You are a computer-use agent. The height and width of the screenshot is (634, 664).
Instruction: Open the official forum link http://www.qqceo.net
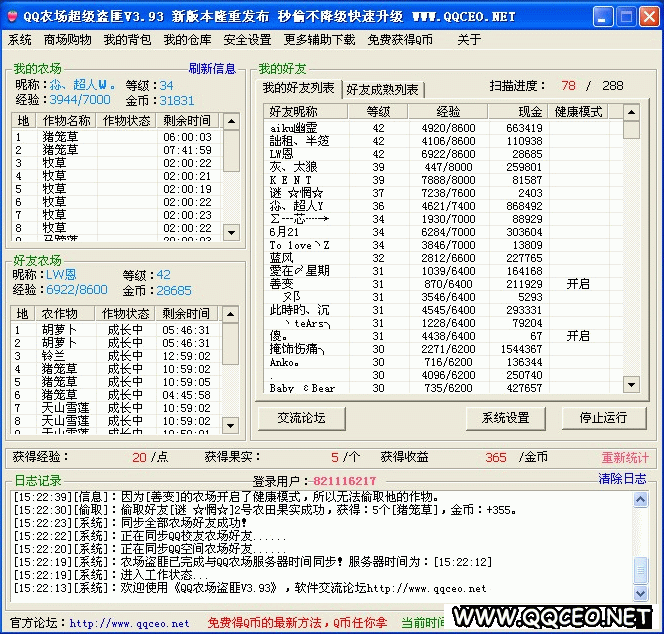click(130, 623)
